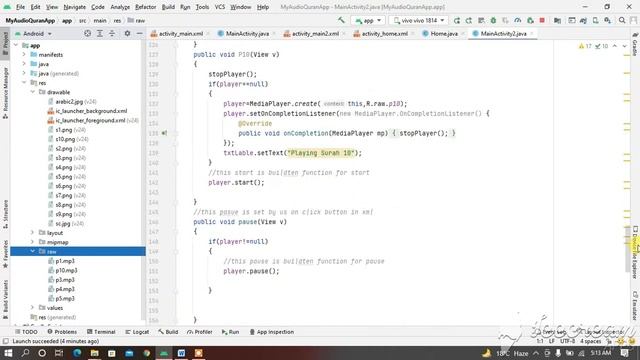
Task: Open the Profiler tool window
Action: 200,332
